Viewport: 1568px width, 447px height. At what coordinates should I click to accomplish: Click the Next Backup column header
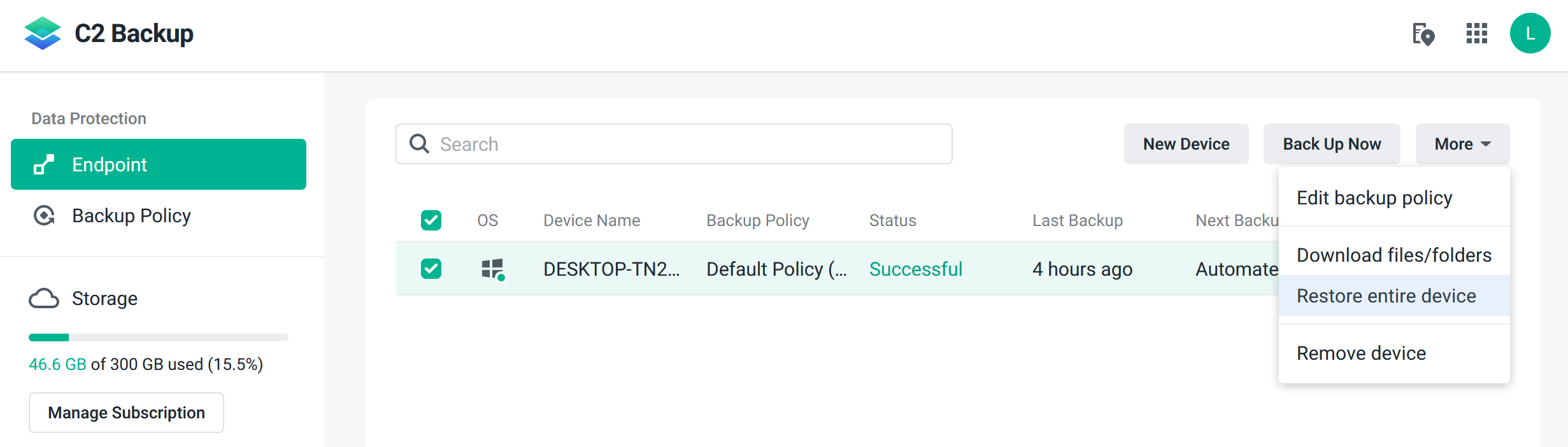pos(1237,220)
